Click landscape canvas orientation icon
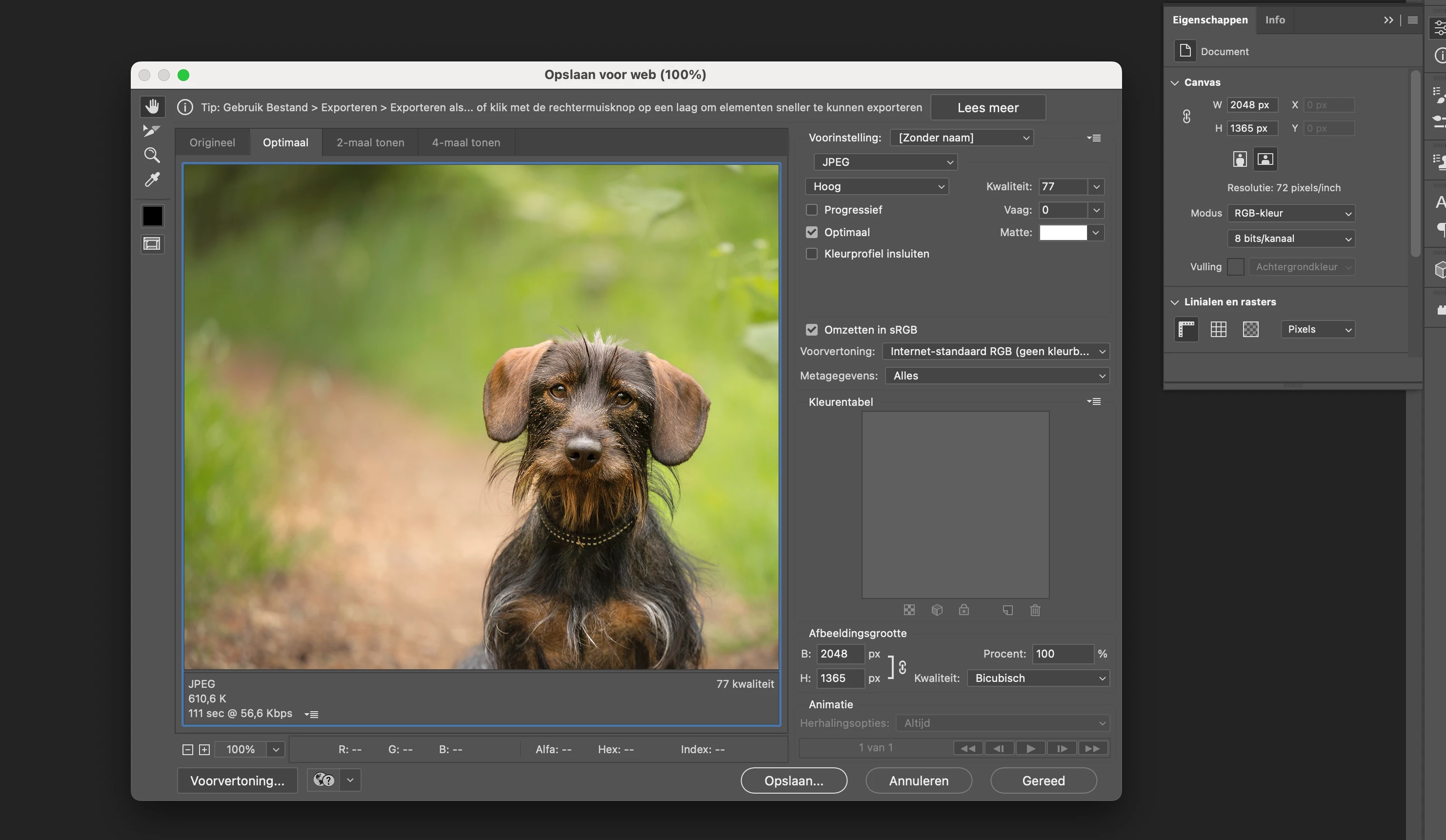 point(1265,159)
